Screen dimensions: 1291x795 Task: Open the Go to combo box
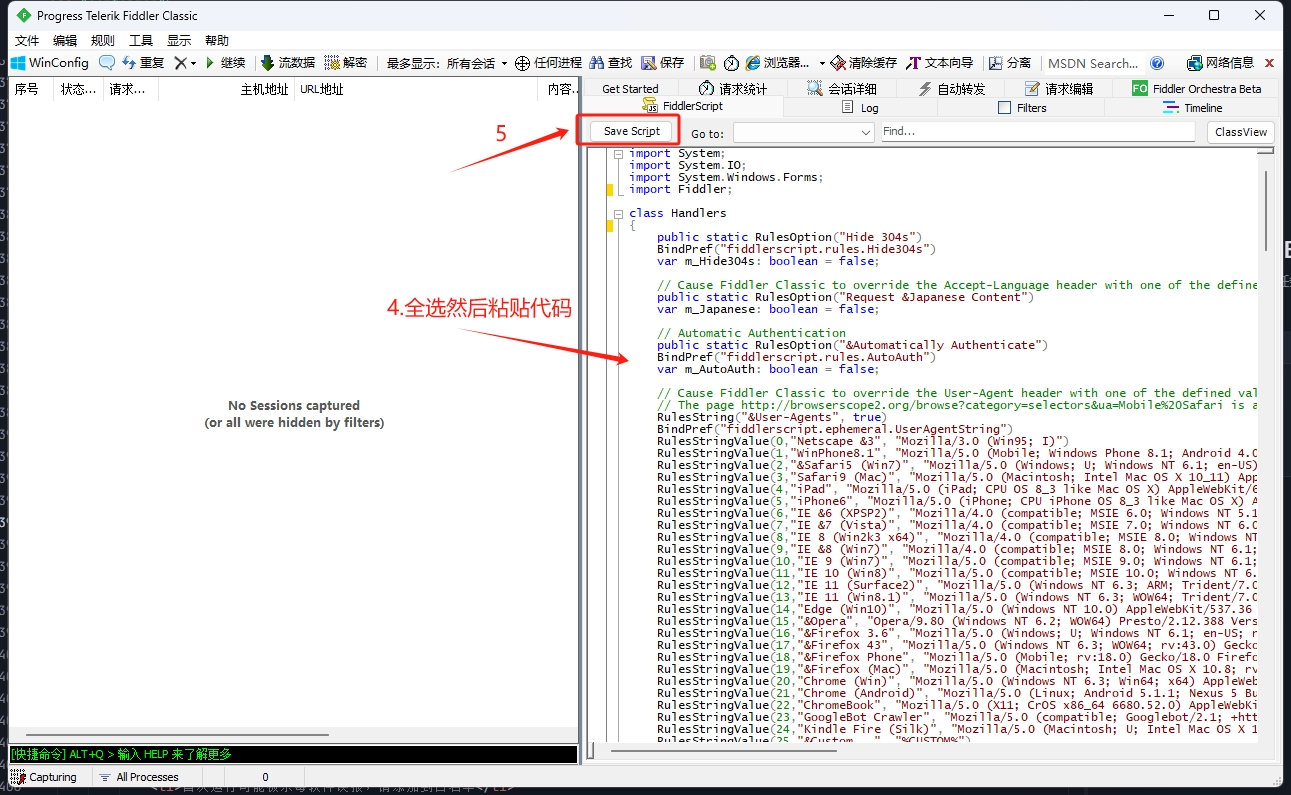pos(804,132)
